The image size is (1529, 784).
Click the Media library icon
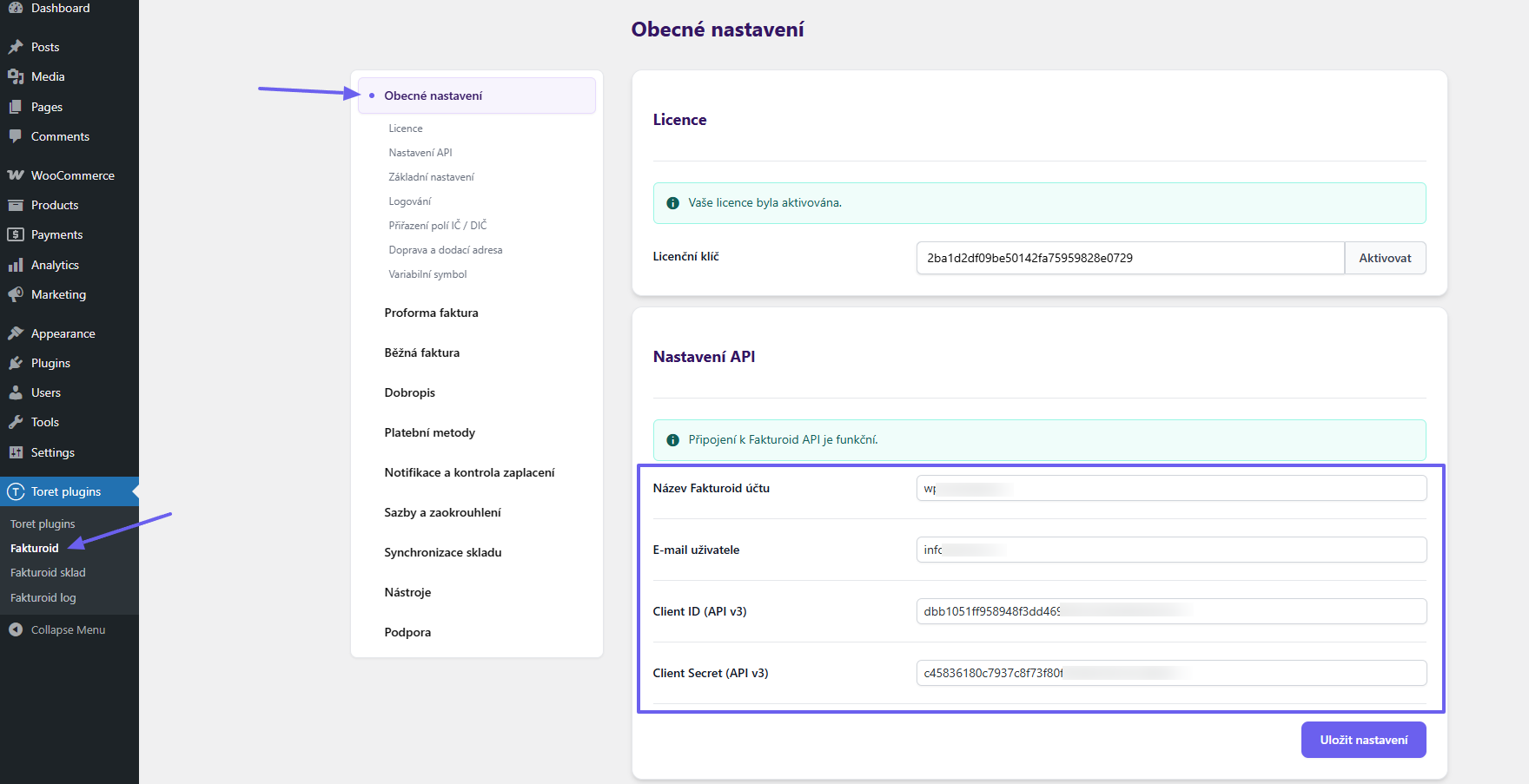click(x=16, y=76)
